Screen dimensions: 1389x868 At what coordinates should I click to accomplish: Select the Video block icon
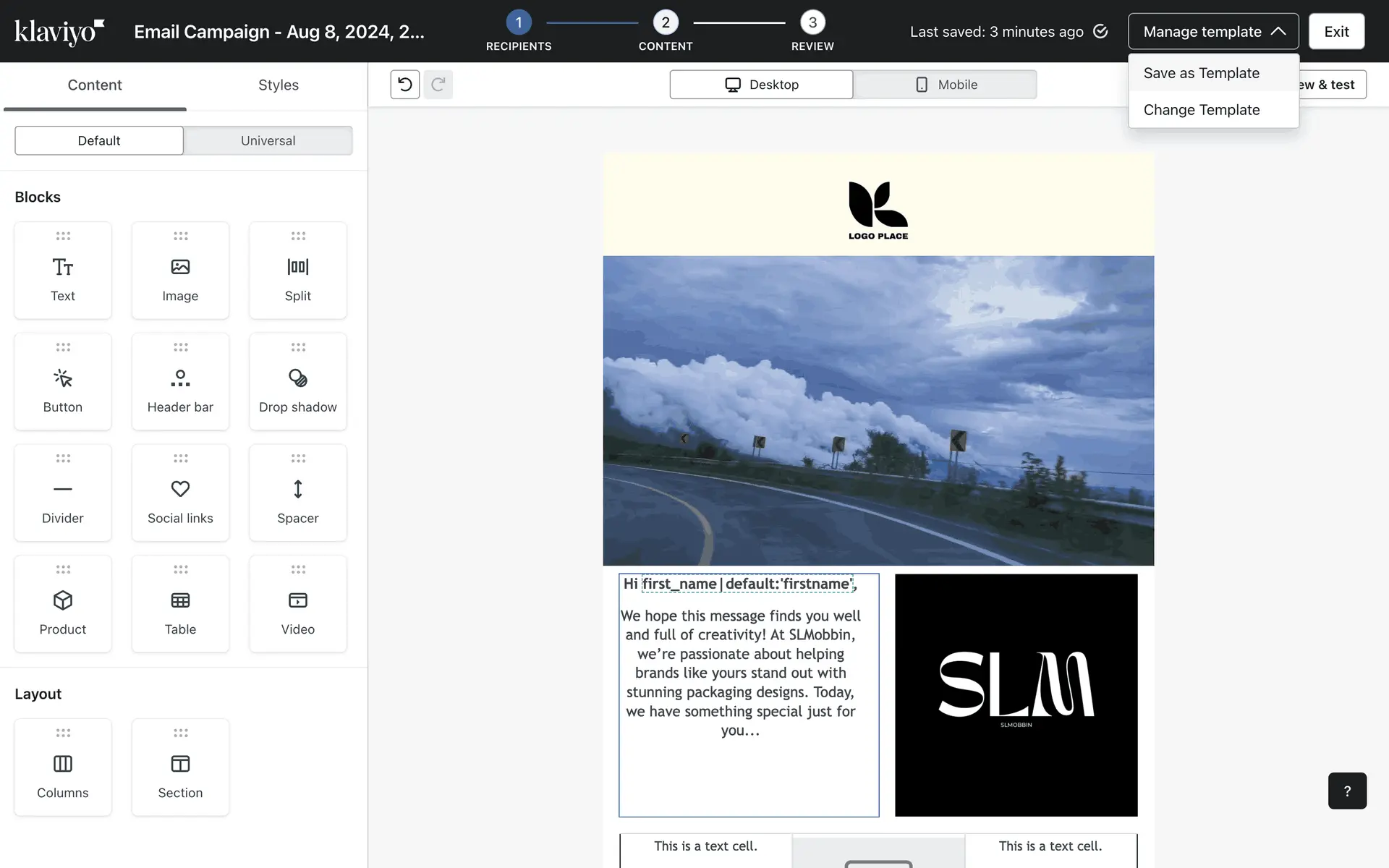tap(297, 600)
